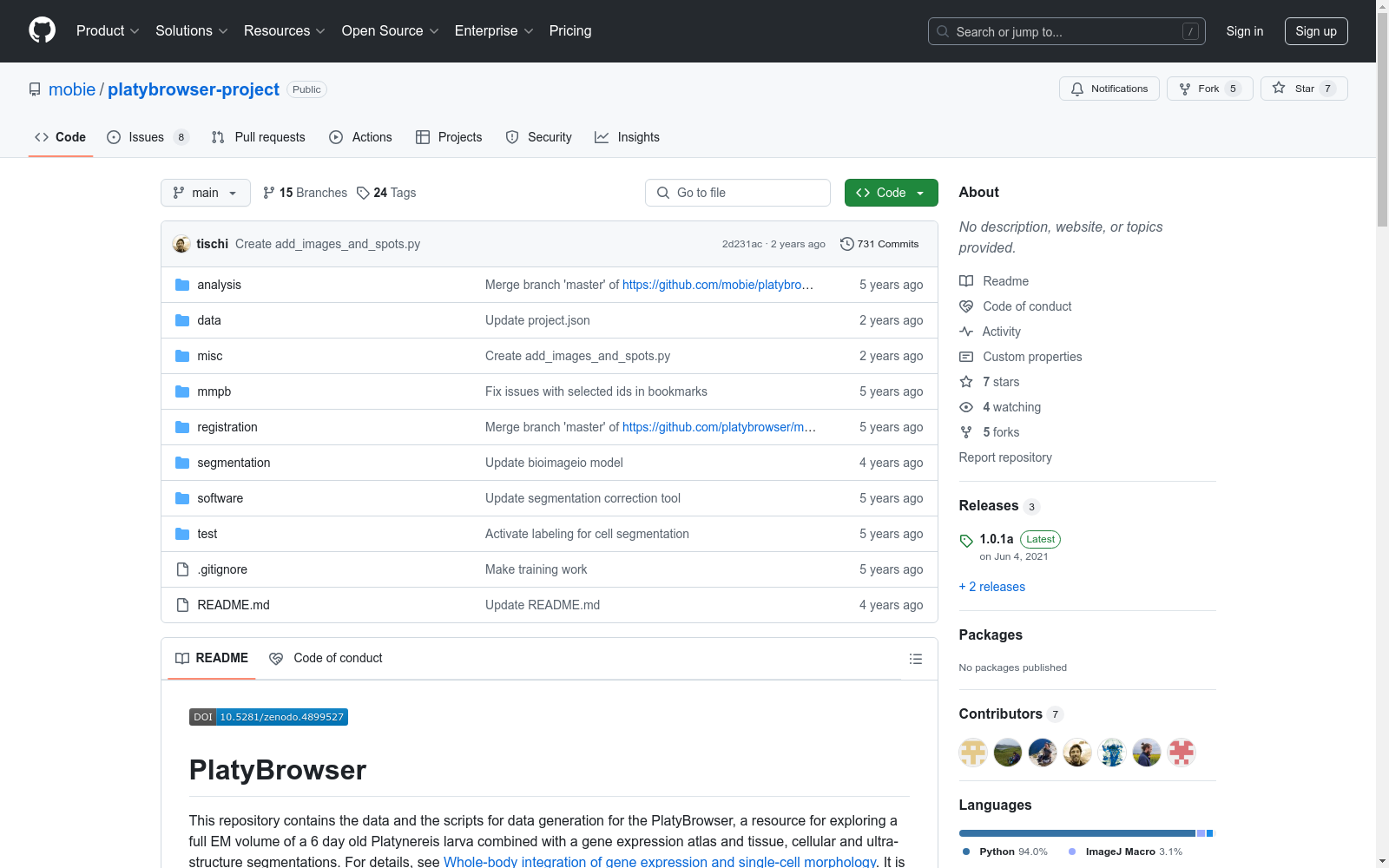Click the software folder icon
Viewport: 1389px width, 868px height.
[x=182, y=498]
